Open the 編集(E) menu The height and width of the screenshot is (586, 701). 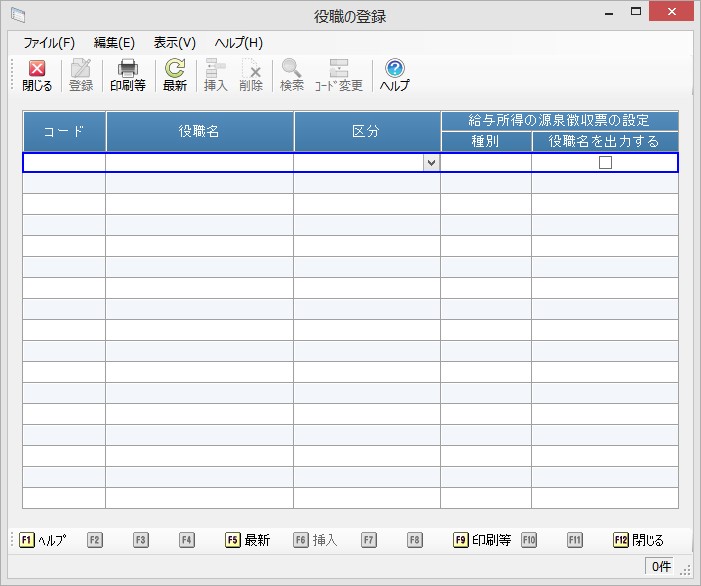pyautogui.click(x=114, y=43)
